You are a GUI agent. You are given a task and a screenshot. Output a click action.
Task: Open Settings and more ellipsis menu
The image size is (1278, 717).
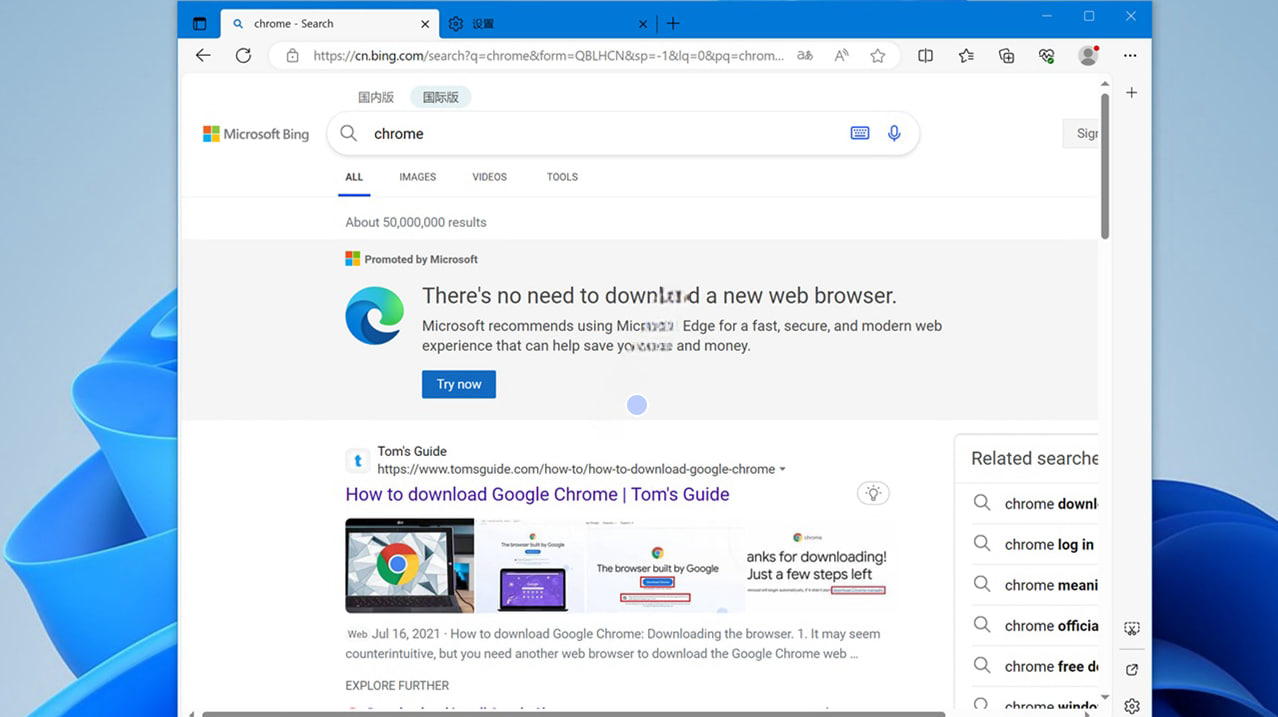1130,56
